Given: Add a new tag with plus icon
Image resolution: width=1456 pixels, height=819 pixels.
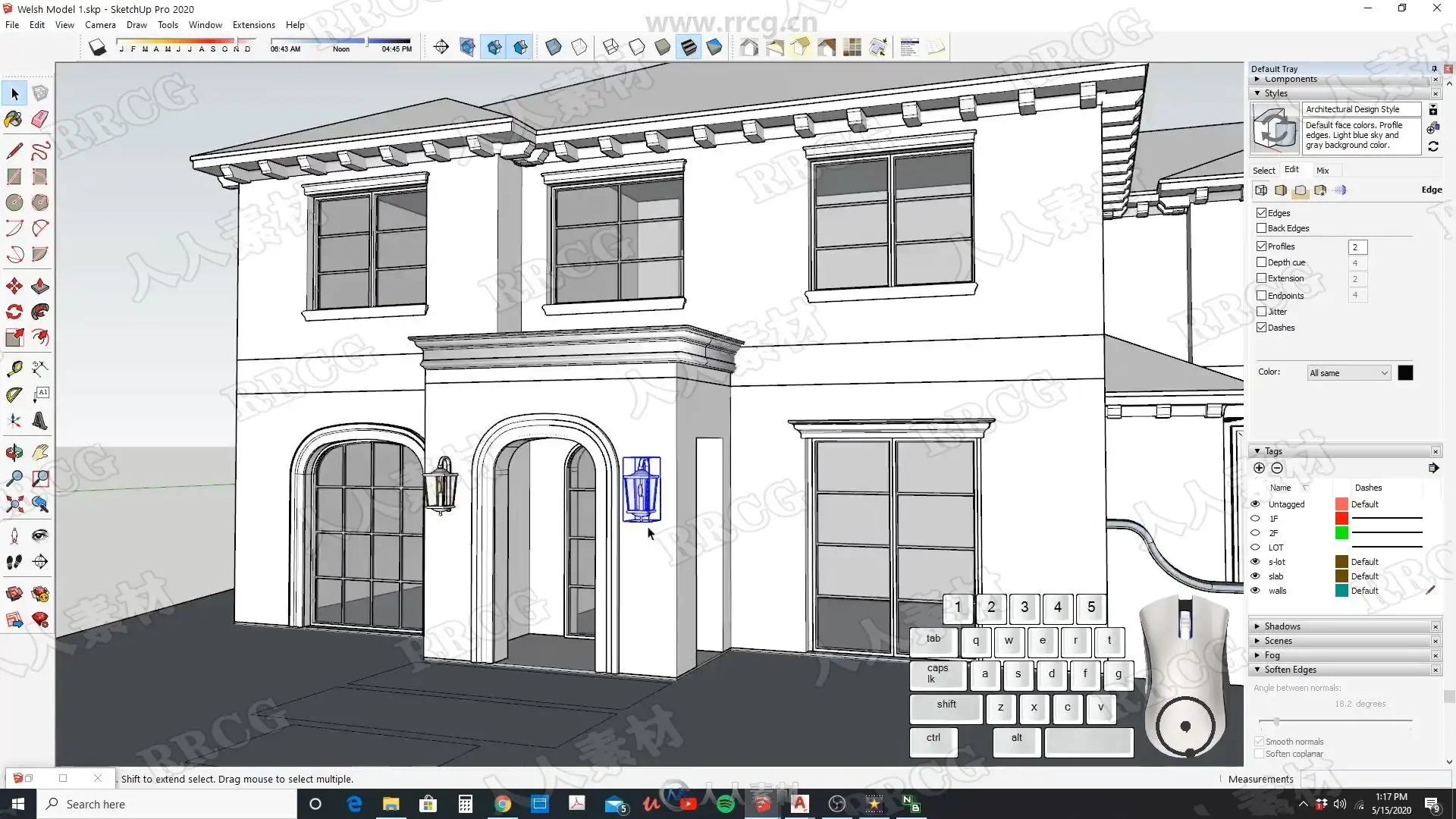Looking at the screenshot, I should (x=1259, y=468).
